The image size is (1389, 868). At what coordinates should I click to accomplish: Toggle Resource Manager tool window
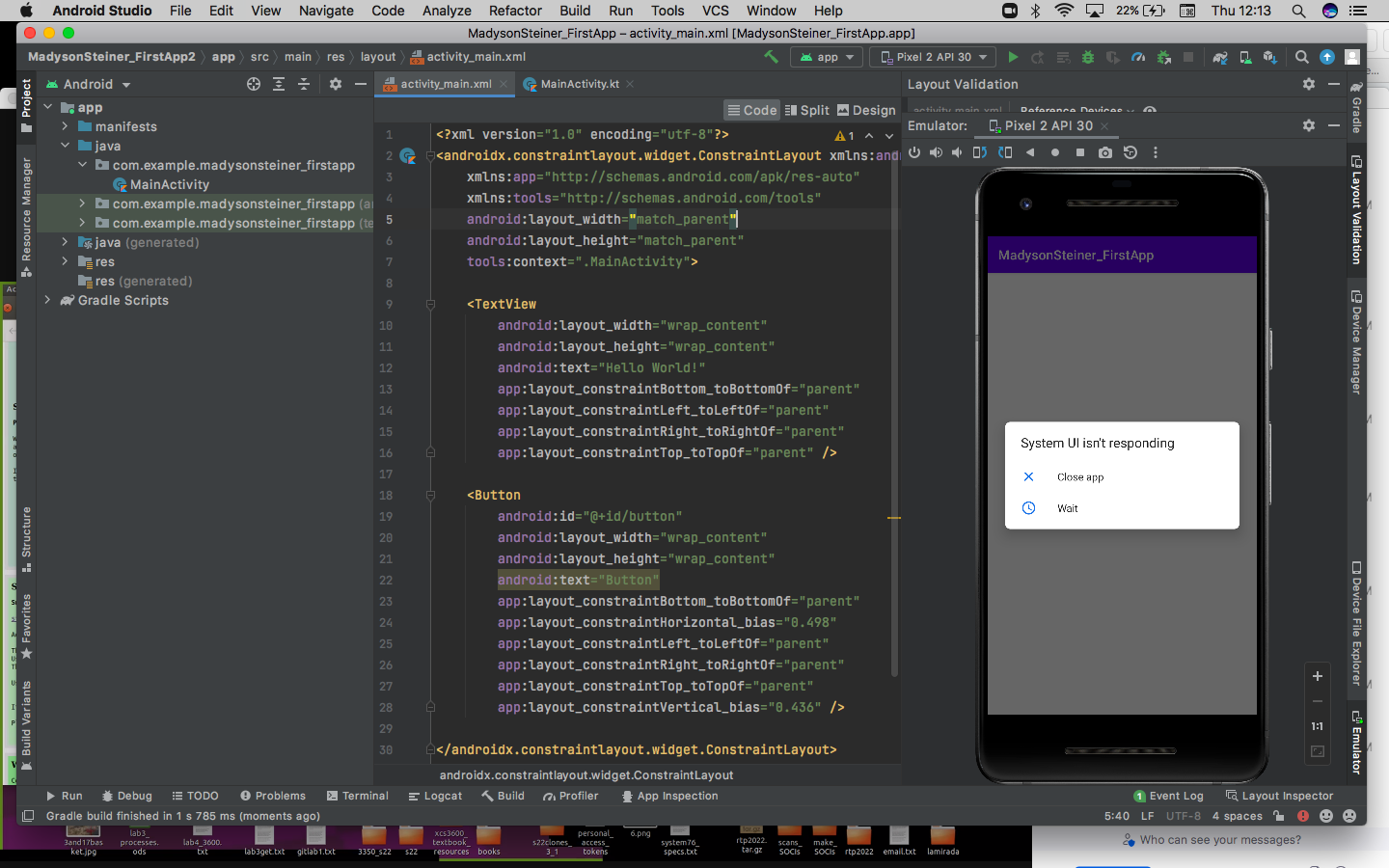[x=26, y=218]
